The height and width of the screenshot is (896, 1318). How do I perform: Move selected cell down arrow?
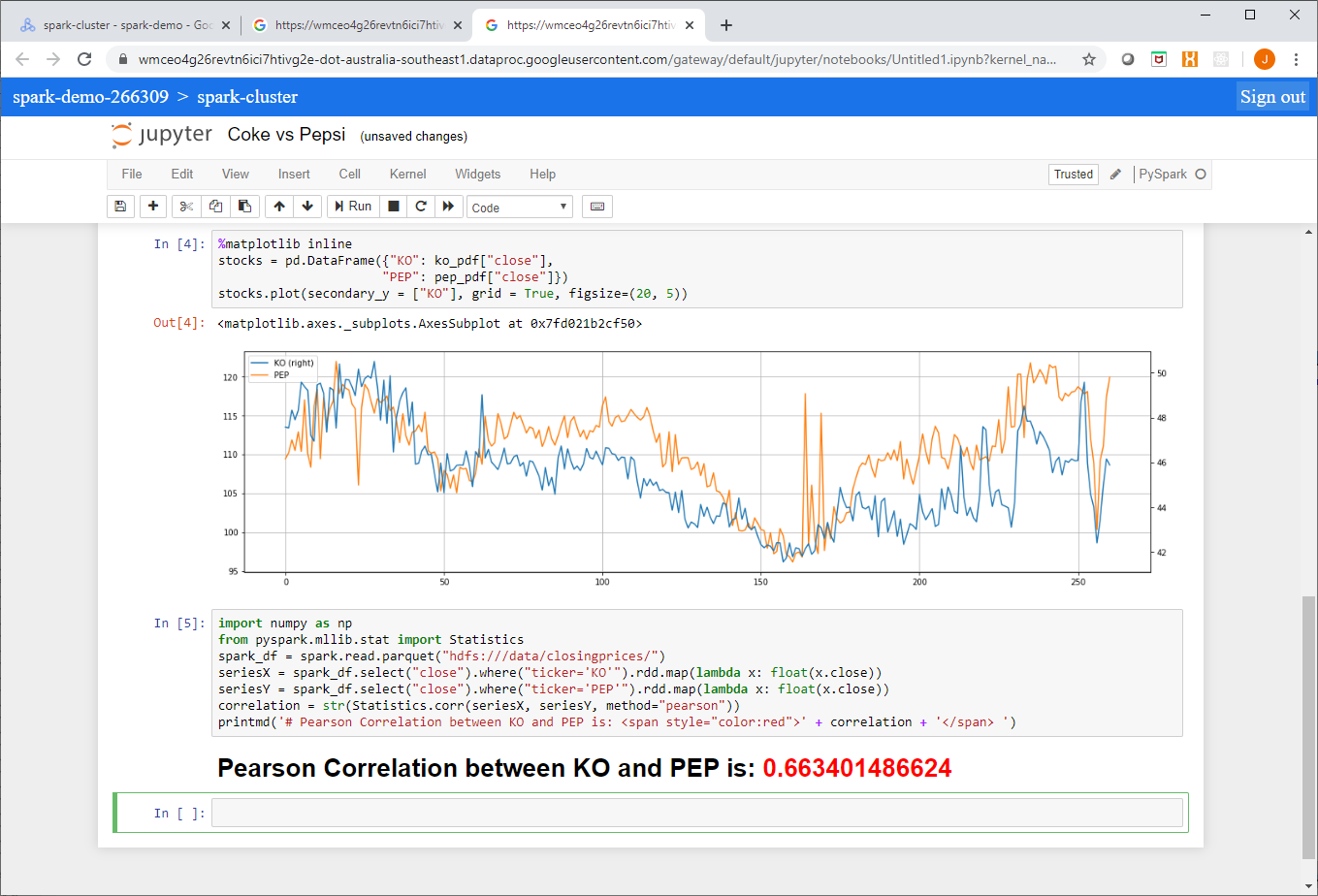click(307, 206)
